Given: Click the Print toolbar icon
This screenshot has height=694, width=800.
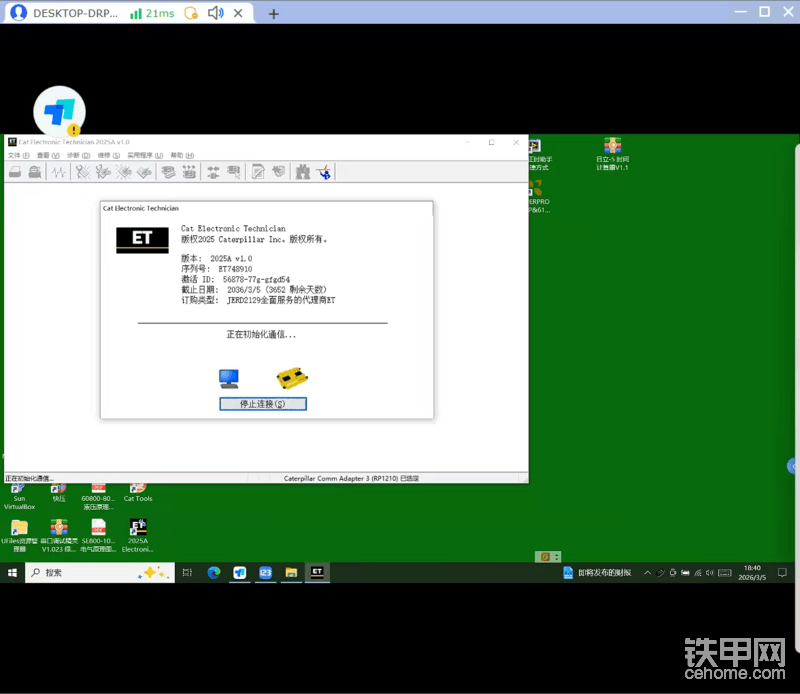Looking at the screenshot, I should coord(15,172).
